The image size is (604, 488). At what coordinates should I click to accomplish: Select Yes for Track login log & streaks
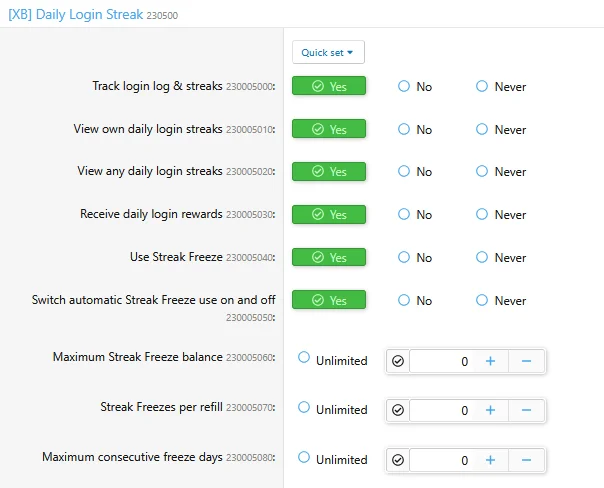[x=329, y=86]
